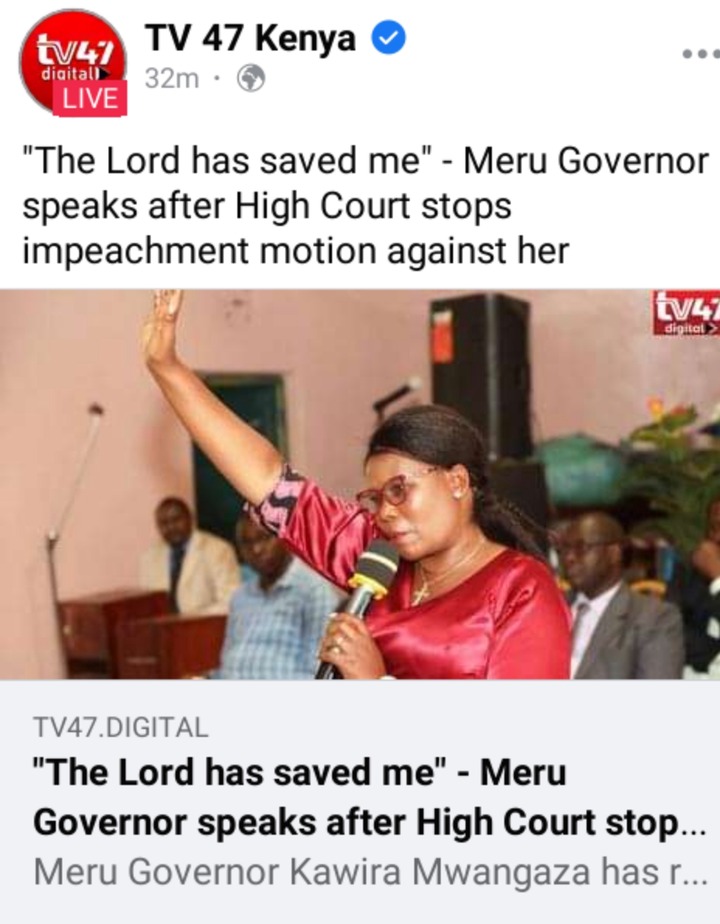720x924 pixels.
Task: Click the 32m post timestamp
Action: point(171,78)
